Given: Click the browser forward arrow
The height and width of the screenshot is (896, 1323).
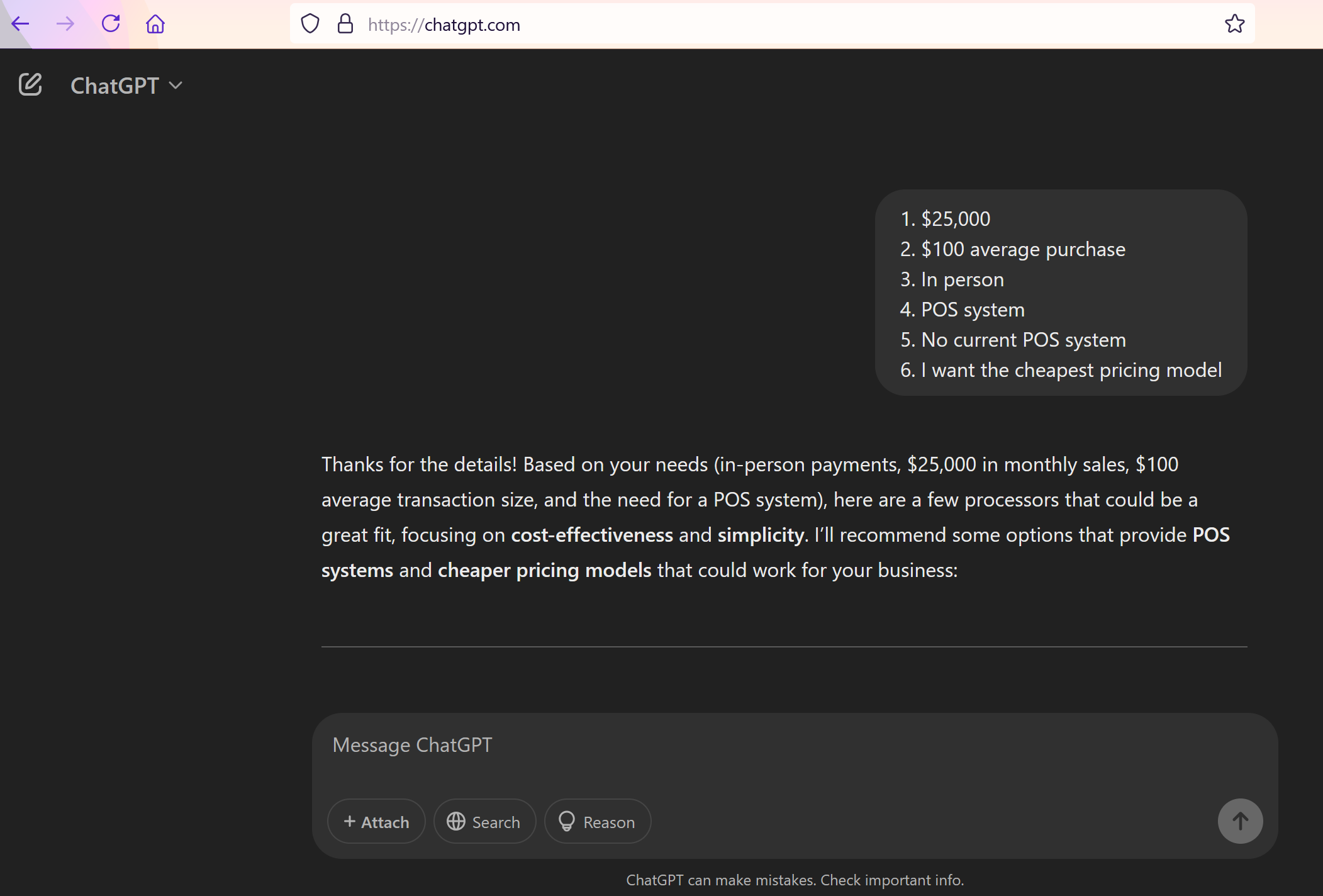Looking at the screenshot, I should [65, 24].
